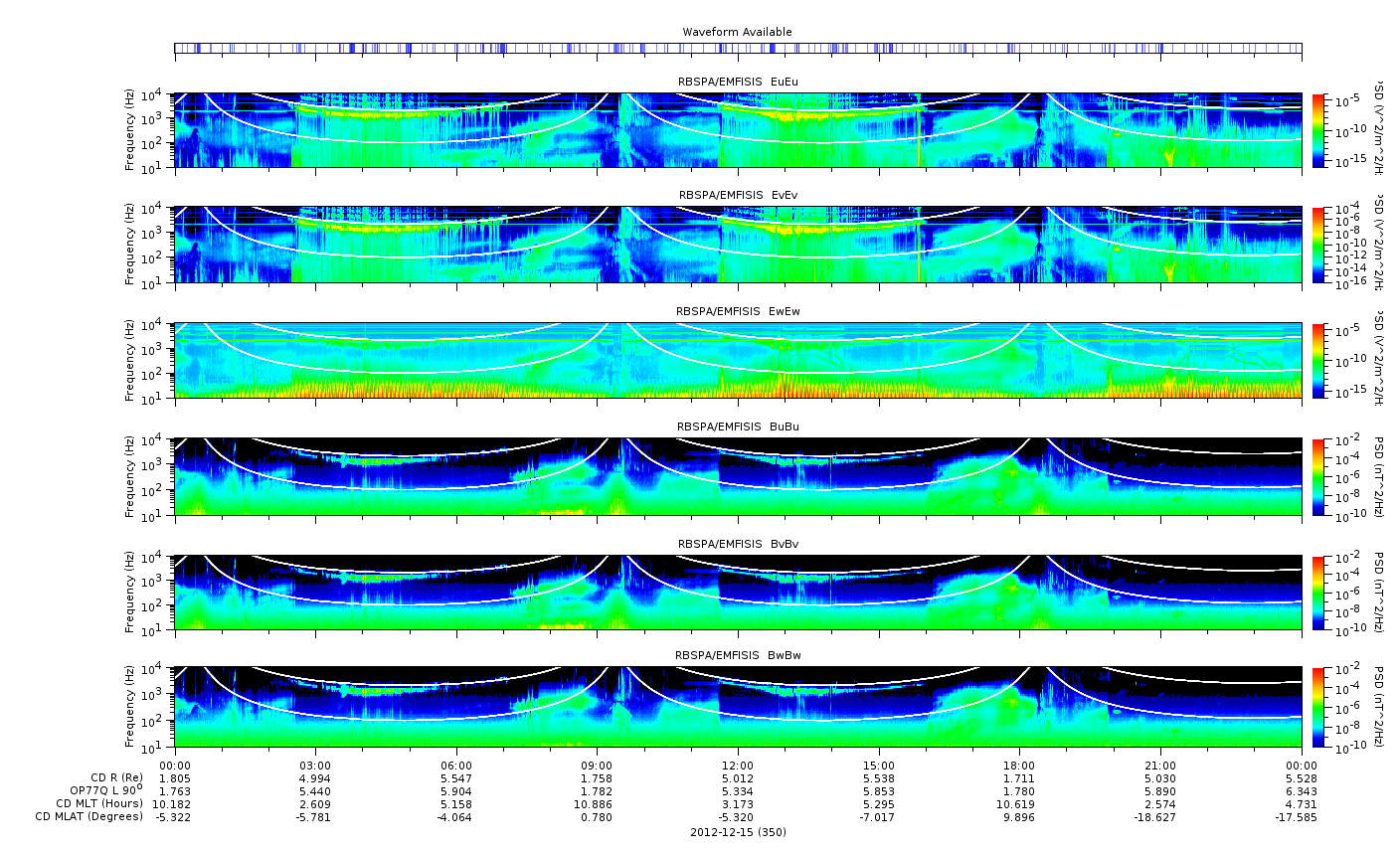Click the 03:00 time axis label
Image resolution: width=1400 pixels, height=854 pixels.
coord(315,766)
